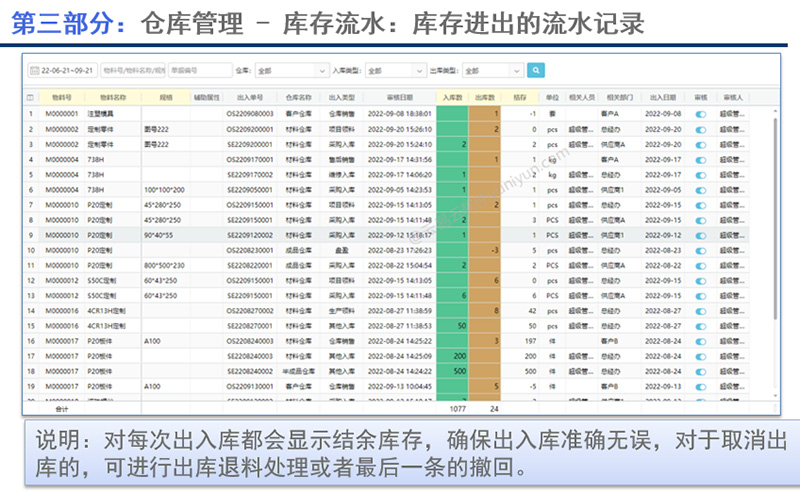800x492 pixels.
Task: Click timestamp 2022-09-08 18:38:01
Action: pyautogui.click(x=399, y=114)
